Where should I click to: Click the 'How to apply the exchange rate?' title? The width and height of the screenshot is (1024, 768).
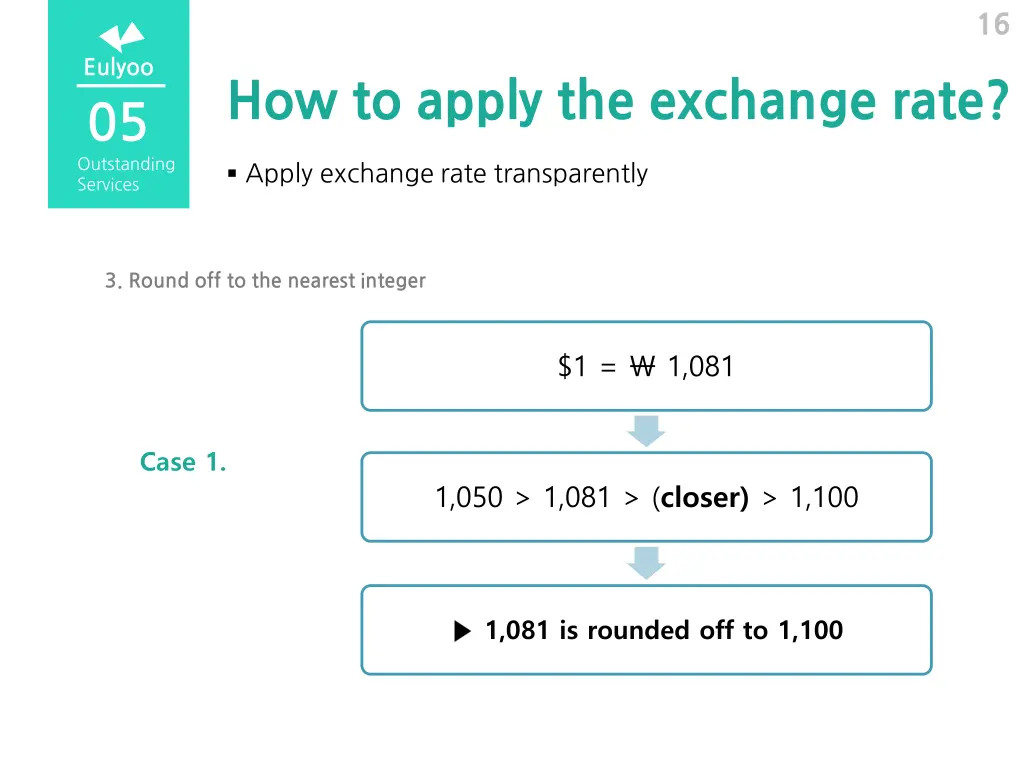(618, 101)
